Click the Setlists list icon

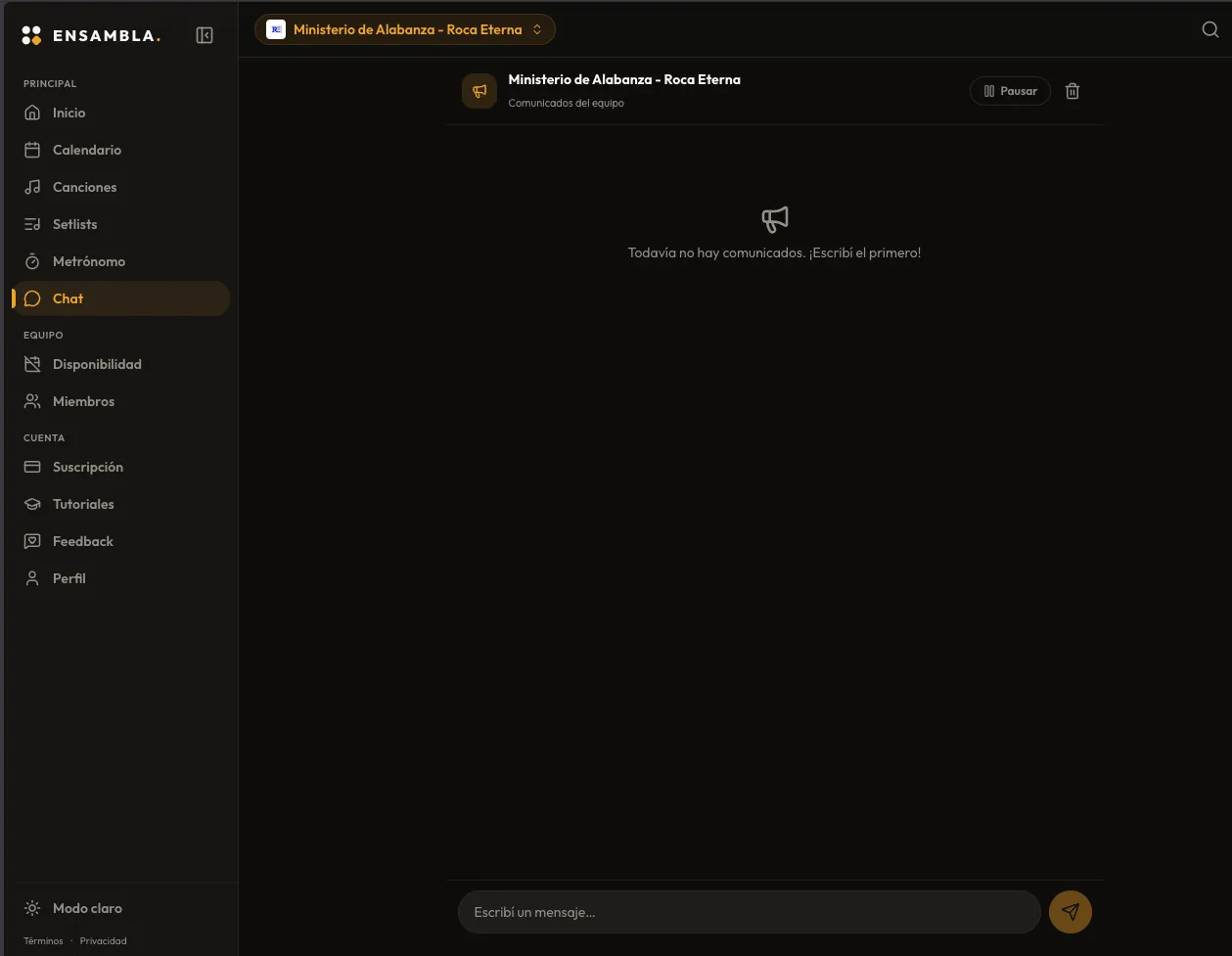point(32,224)
